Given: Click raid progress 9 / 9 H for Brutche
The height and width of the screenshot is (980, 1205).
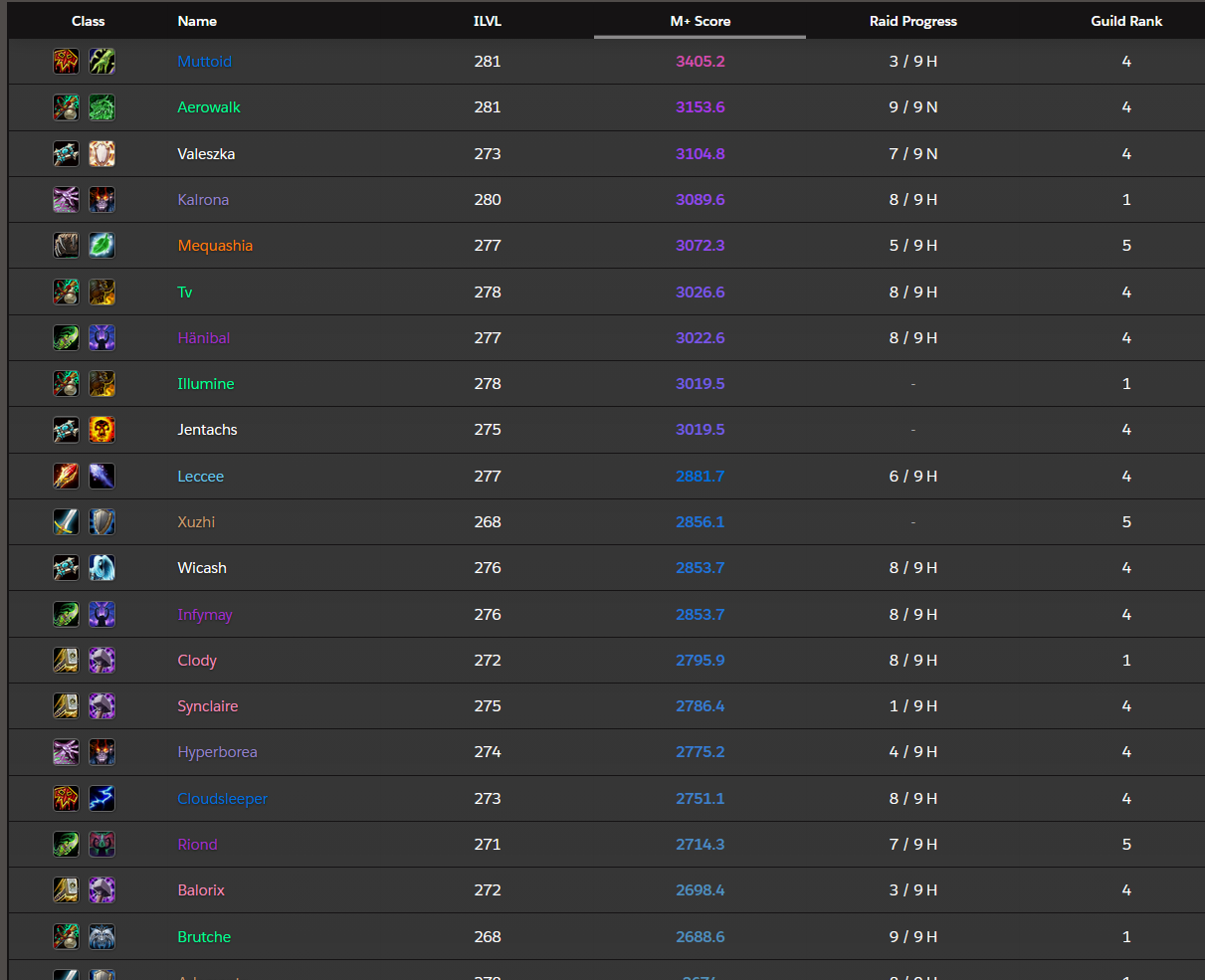Looking at the screenshot, I should tap(913, 937).
